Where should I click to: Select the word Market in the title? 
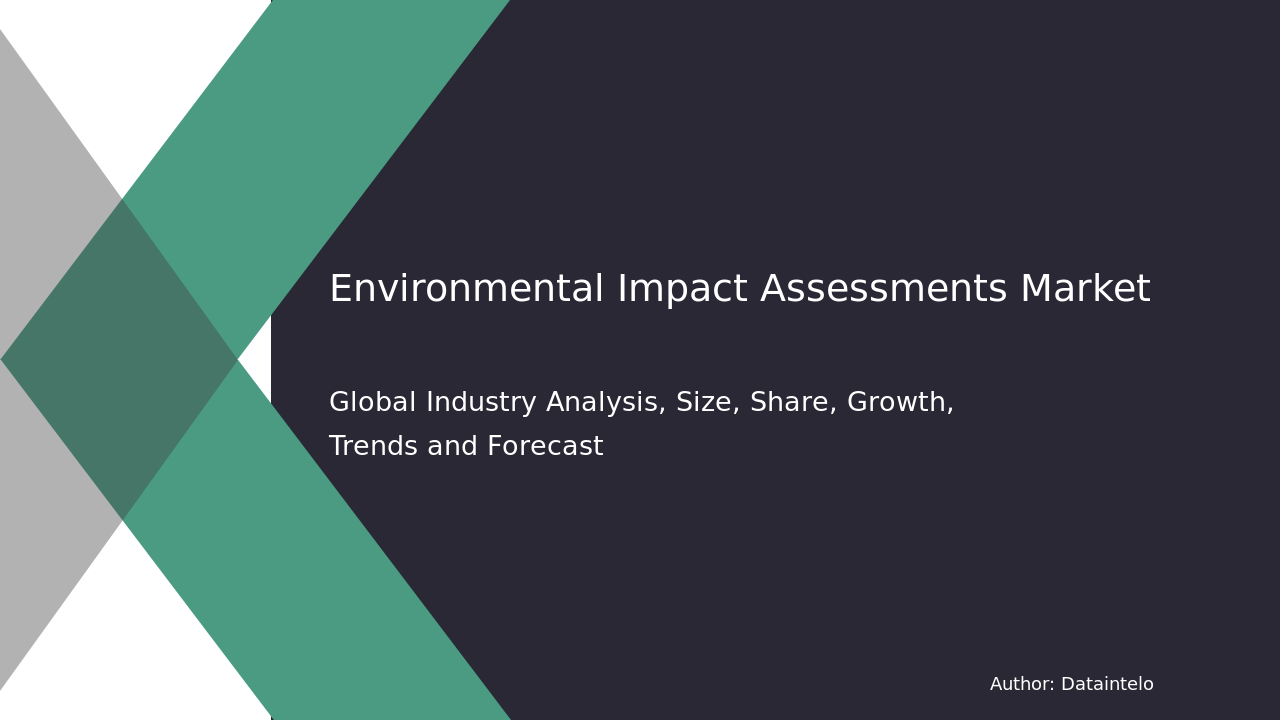1084,290
